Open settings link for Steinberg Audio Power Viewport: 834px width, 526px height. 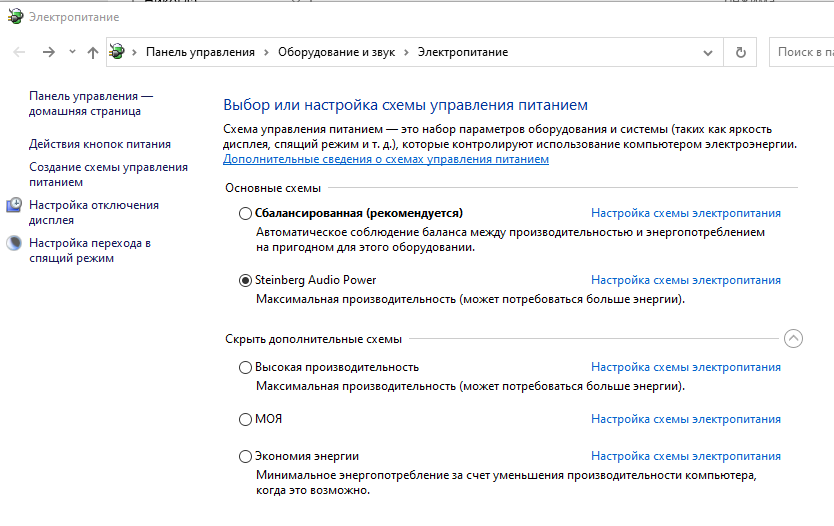[685, 280]
